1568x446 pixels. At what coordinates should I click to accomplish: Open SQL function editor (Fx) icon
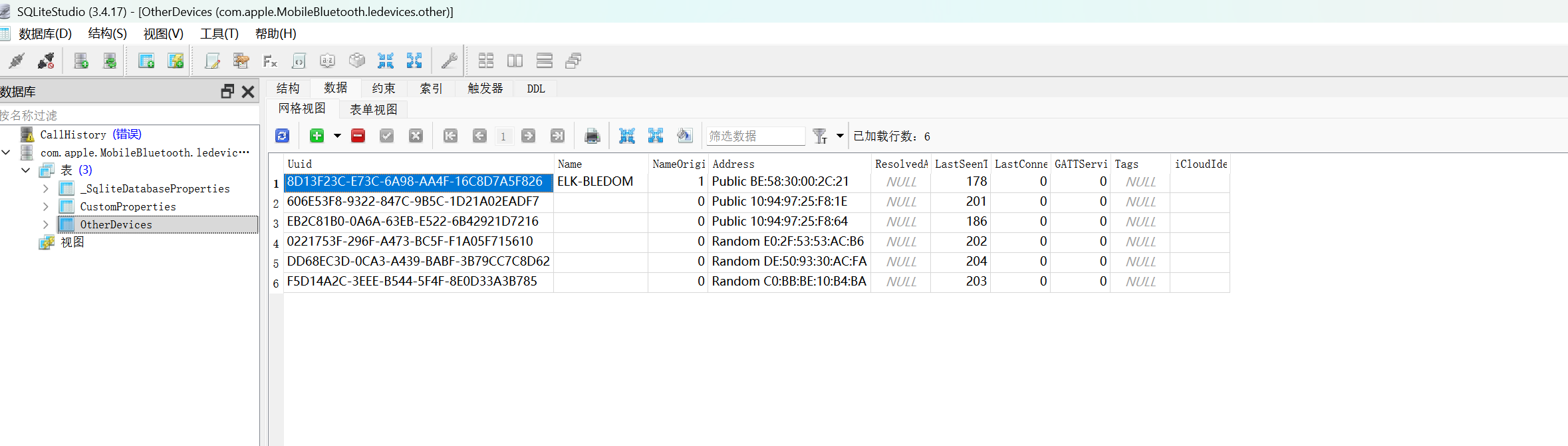[270, 61]
